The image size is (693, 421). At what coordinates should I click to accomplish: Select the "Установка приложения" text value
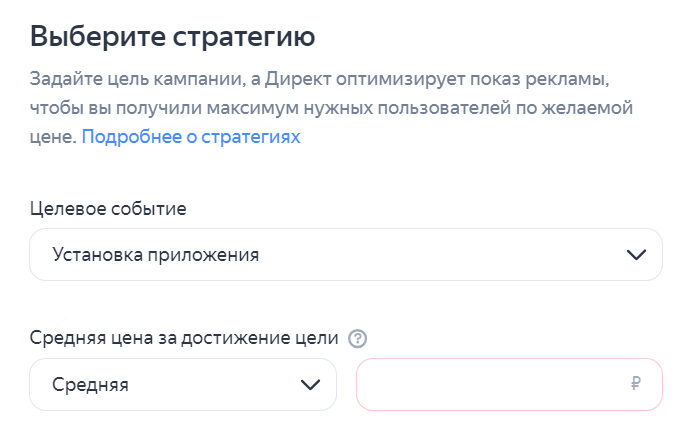point(155,255)
